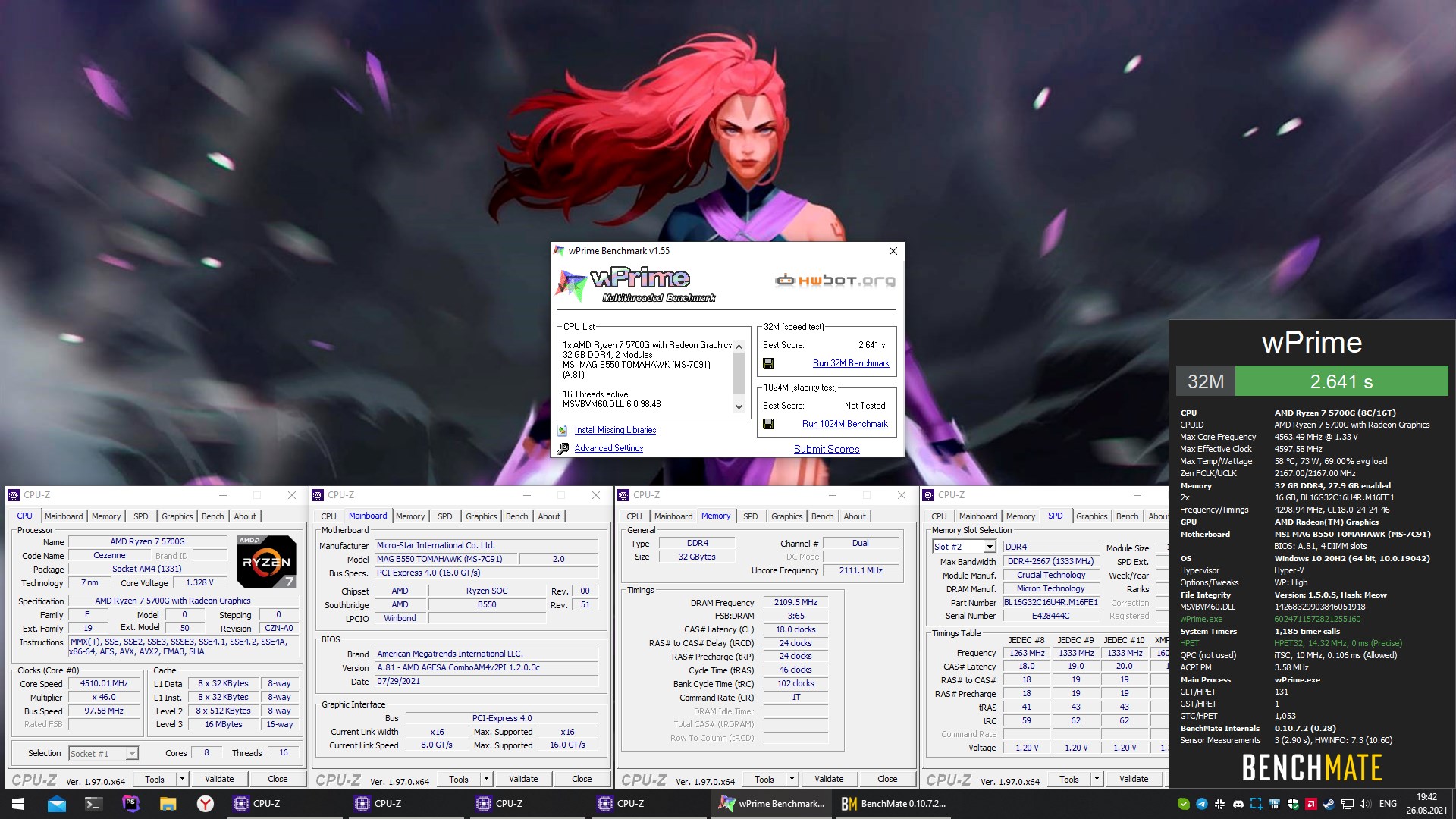1456x819 pixels.
Task: Open the Mail app from the taskbar
Action: [57, 804]
